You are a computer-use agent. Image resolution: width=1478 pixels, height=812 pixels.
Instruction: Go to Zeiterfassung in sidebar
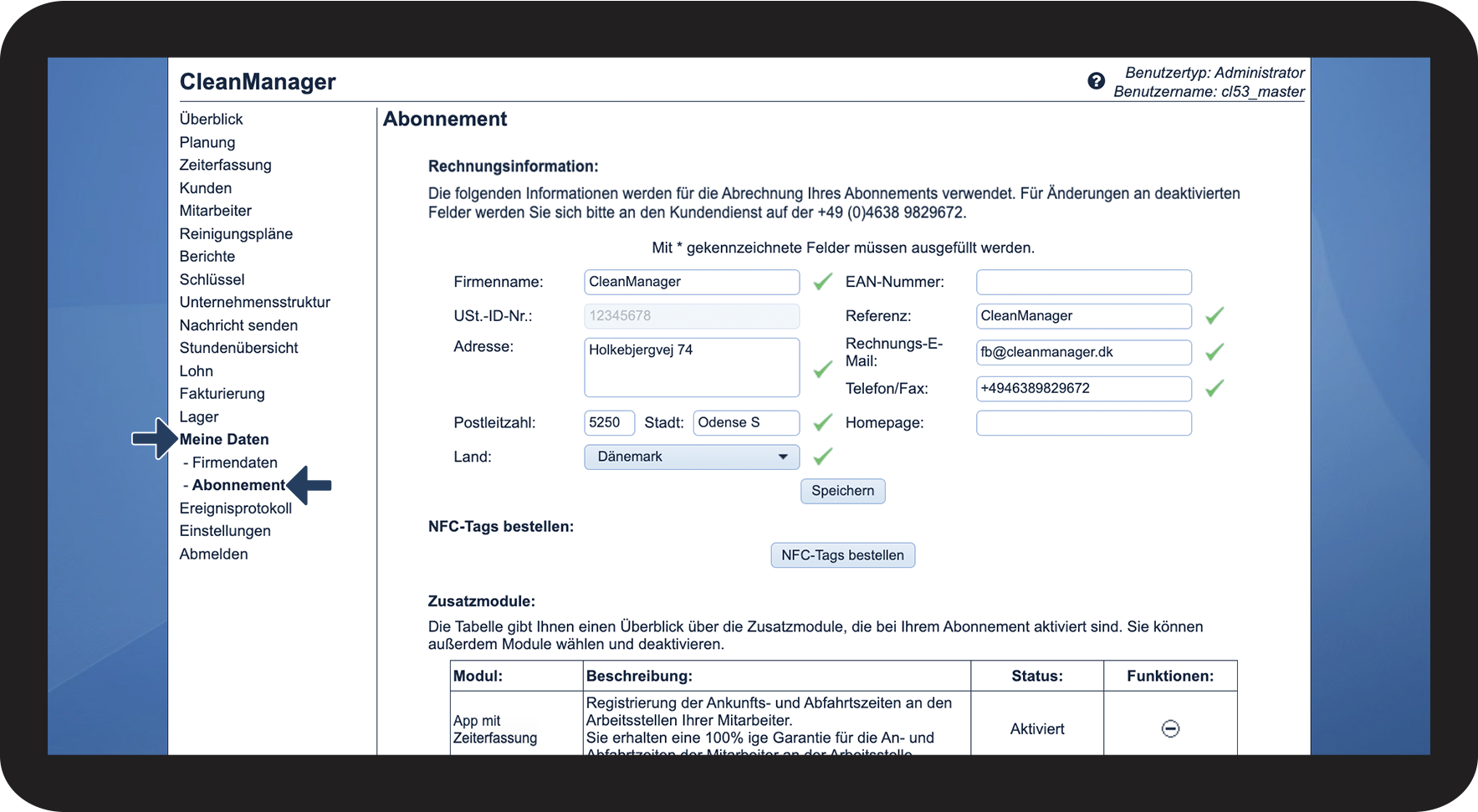click(x=225, y=165)
